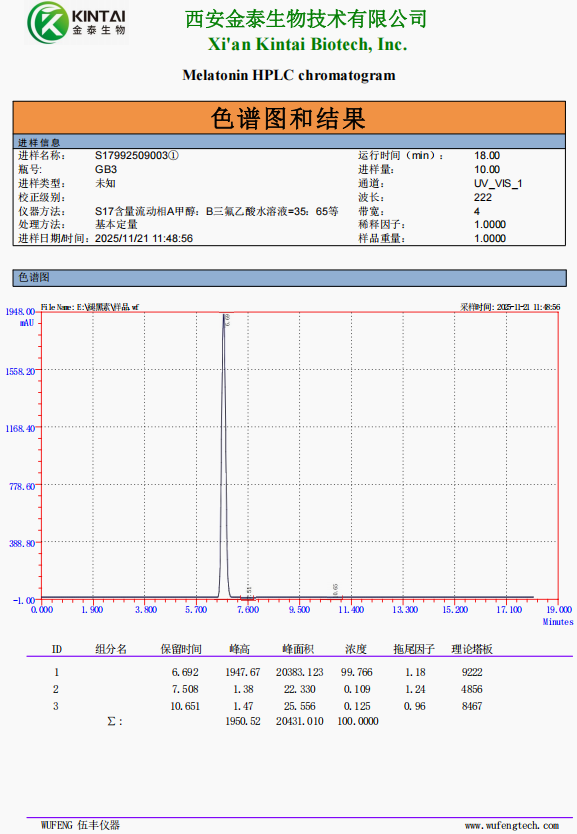Click peak area '22.330' in row 2
The height and width of the screenshot is (834, 577).
click(x=299, y=689)
